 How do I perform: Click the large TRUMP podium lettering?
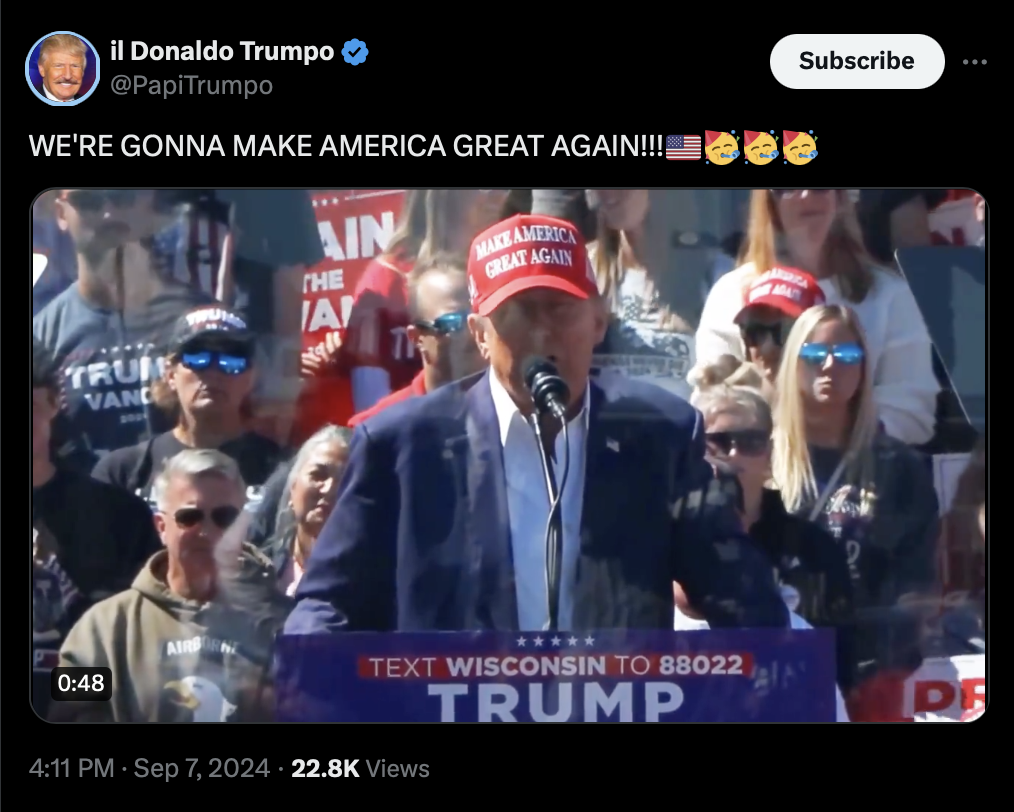pyautogui.click(x=556, y=701)
